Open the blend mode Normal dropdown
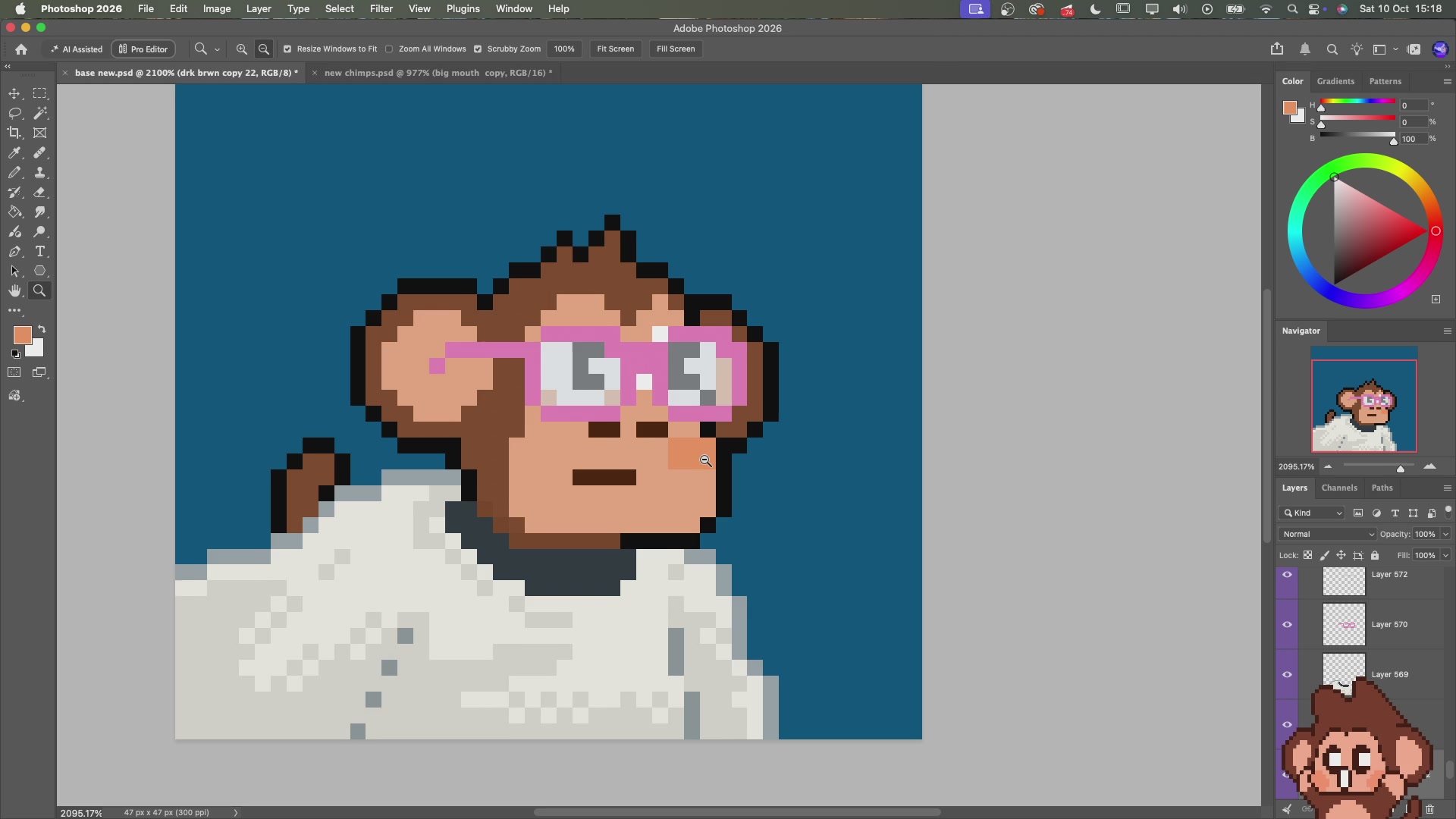Screen dimensions: 1456x819 click(1327, 534)
